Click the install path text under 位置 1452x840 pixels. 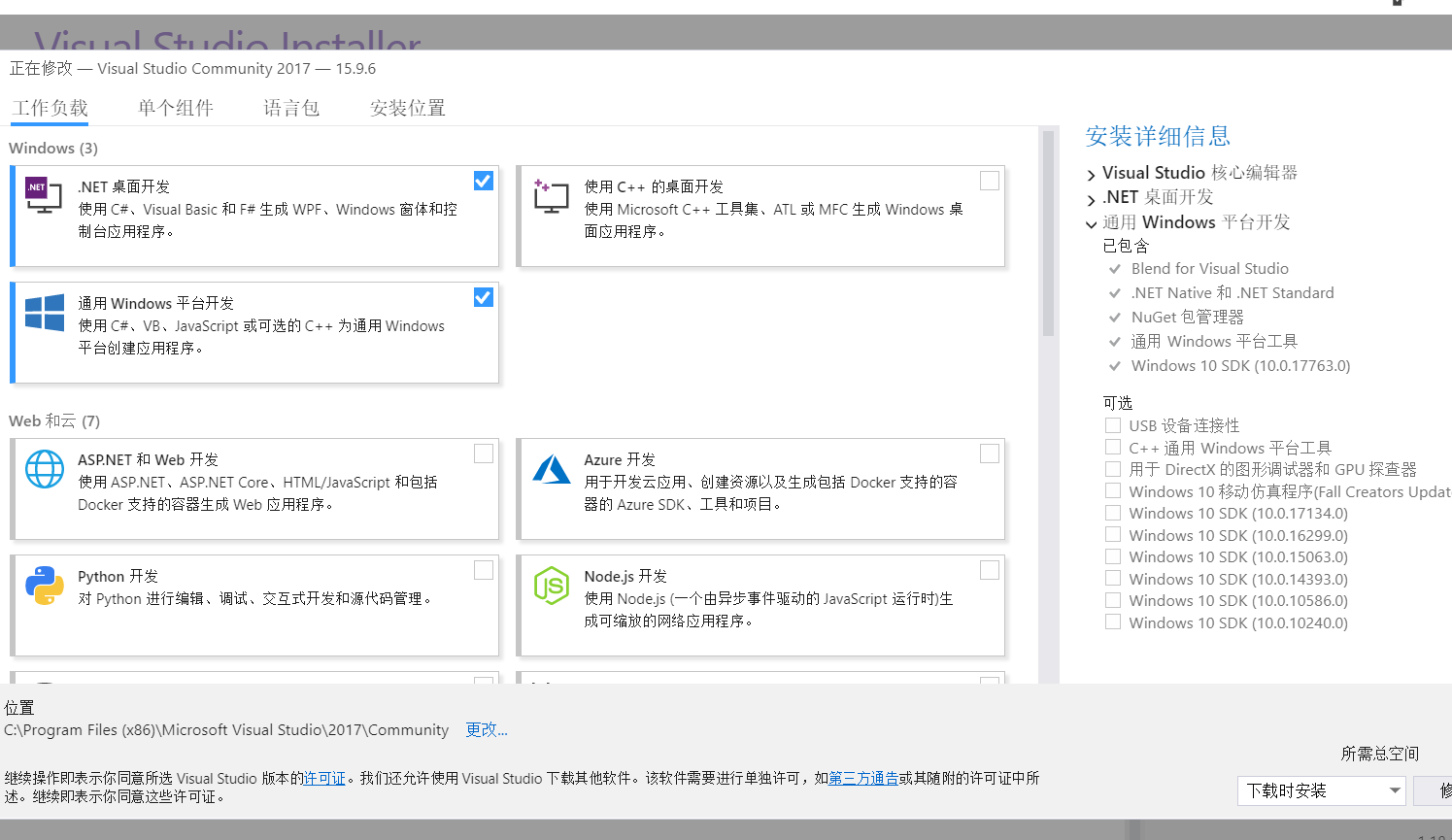(226, 730)
